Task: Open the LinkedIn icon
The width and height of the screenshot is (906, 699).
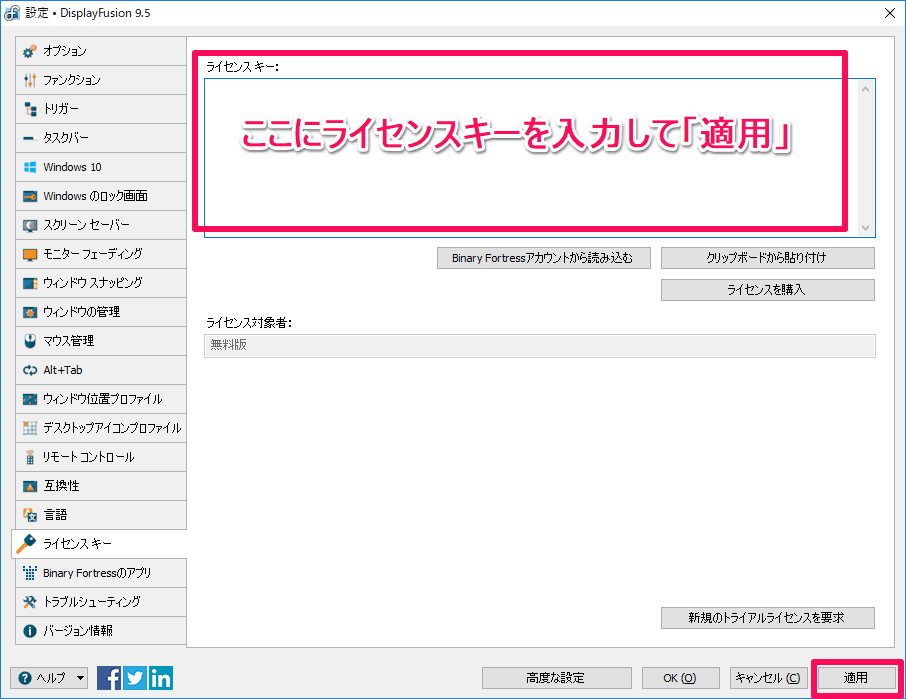Action: (x=161, y=678)
